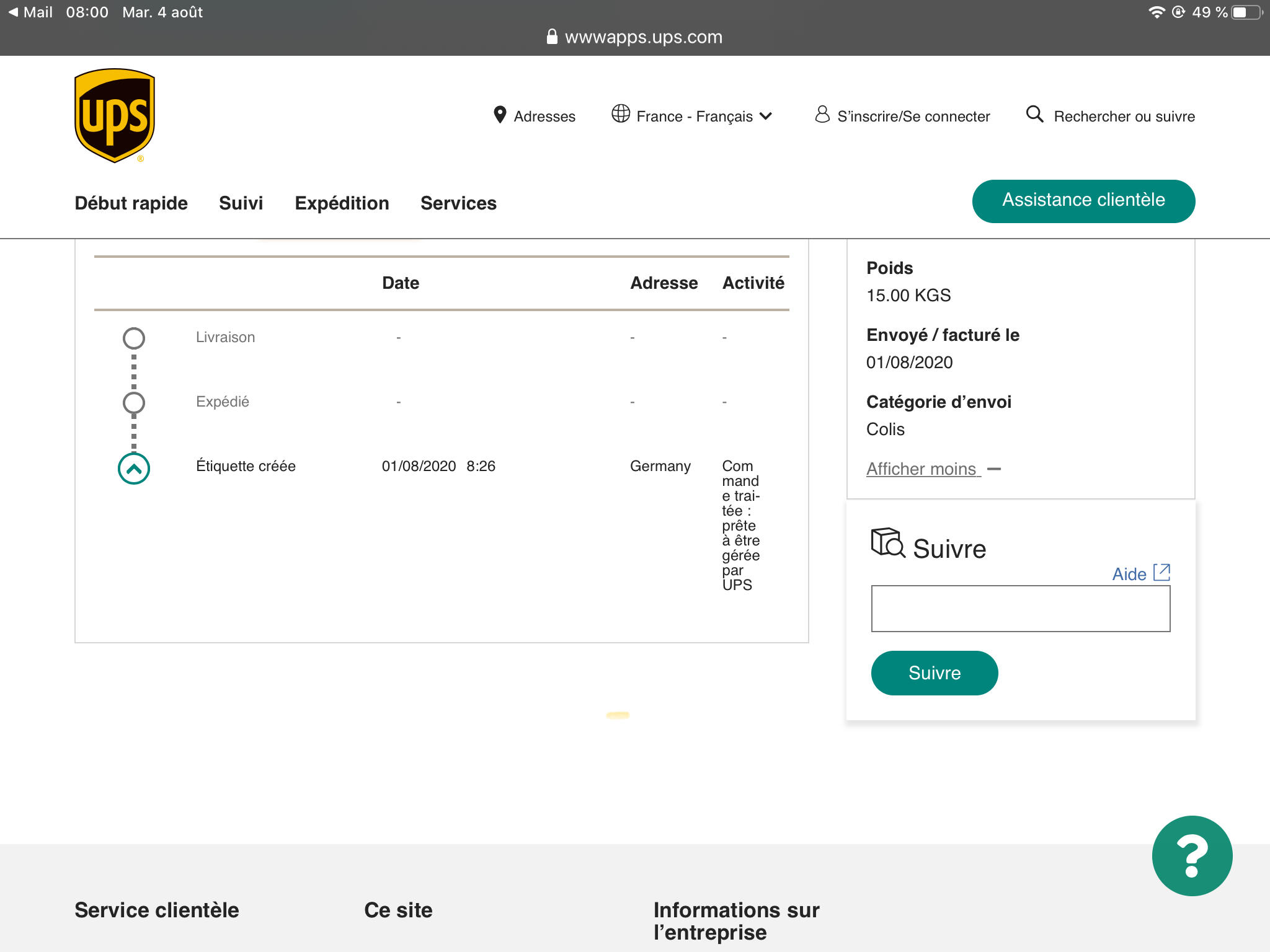Screen dimensions: 1270x952
Task: Click the green Suivre button
Action: [935, 673]
